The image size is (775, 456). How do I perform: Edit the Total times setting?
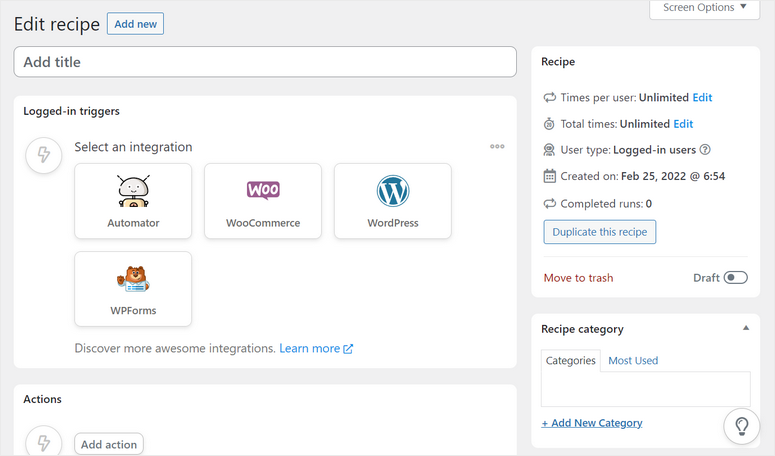coord(683,124)
